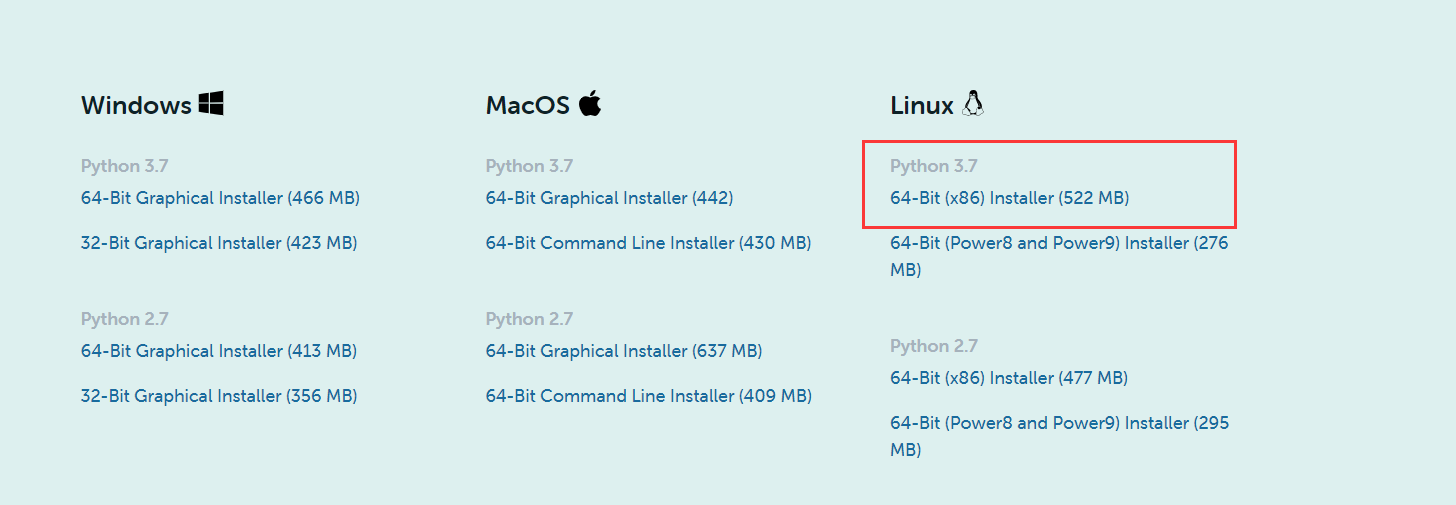Download Linux Python 2.7 Power8 and Power9 Installer
1456x505 pixels.
1059,423
